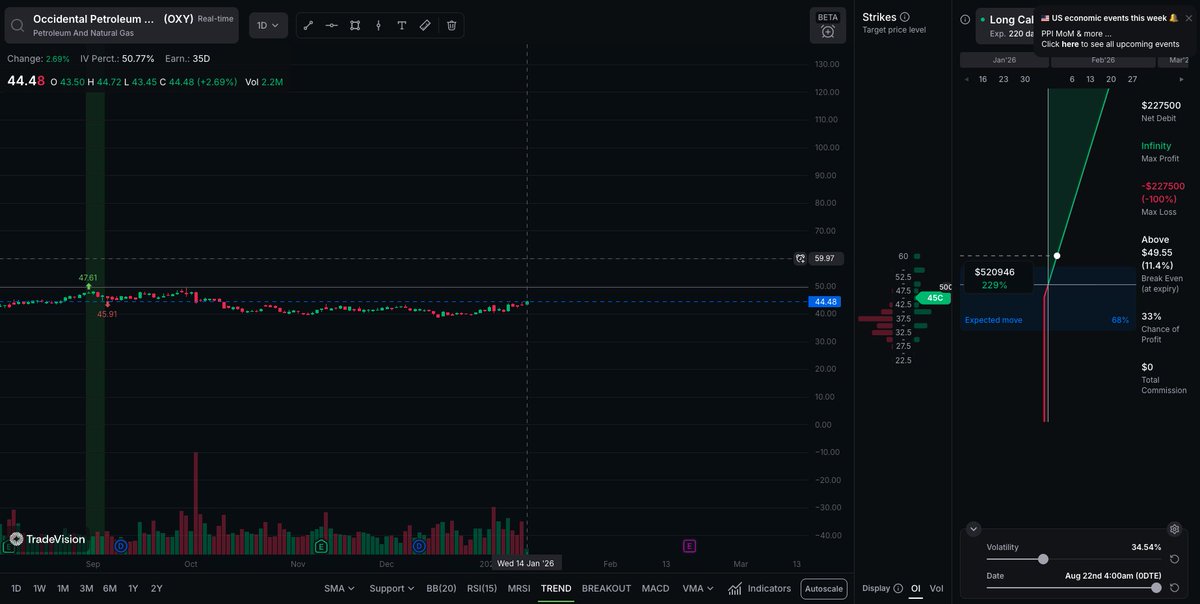Toggle the MACD indicator
Viewport: 1200px width, 604px height.
(x=655, y=588)
